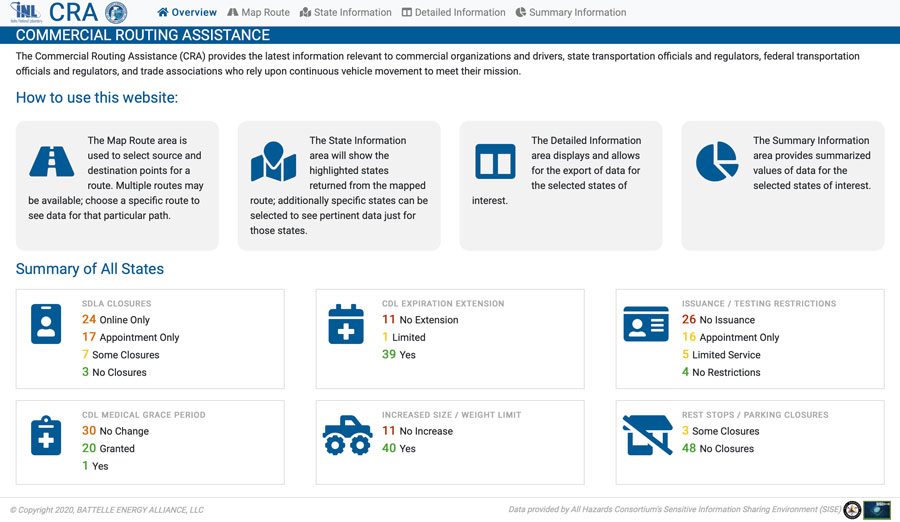
Task: Click the map marker State Information icon
Action: pos(273,162)
